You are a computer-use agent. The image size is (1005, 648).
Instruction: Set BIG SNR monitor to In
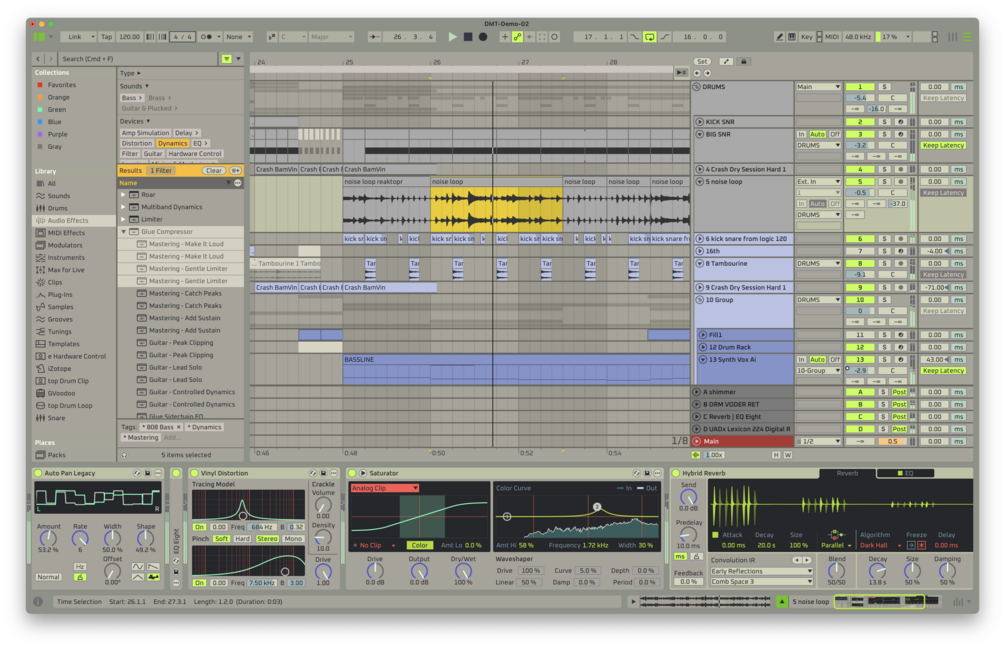coord(801,135)
